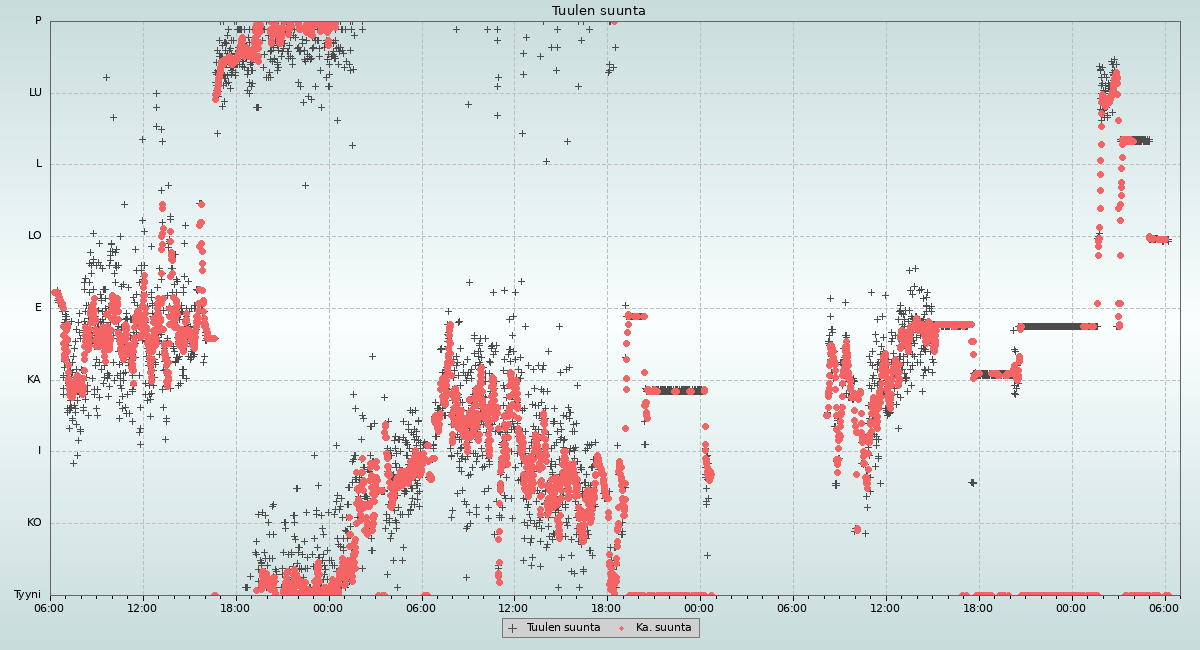The image size is (1200, 650).
Task: Click the "E" direction axis label
Action: point(39,308)
